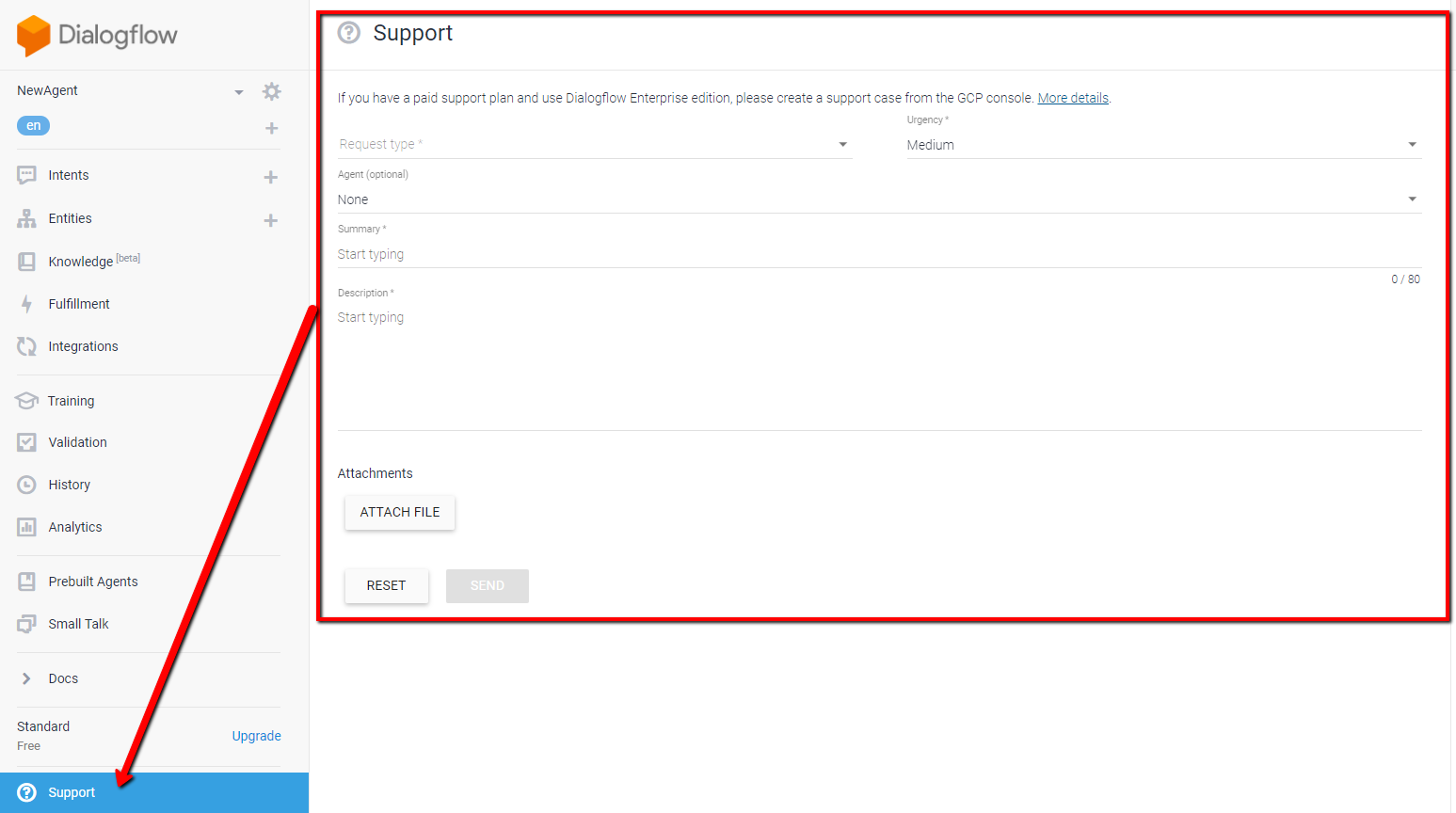Click the Small Talk chat icon
The image size is (1456, 813).
[x=27, y=624]
